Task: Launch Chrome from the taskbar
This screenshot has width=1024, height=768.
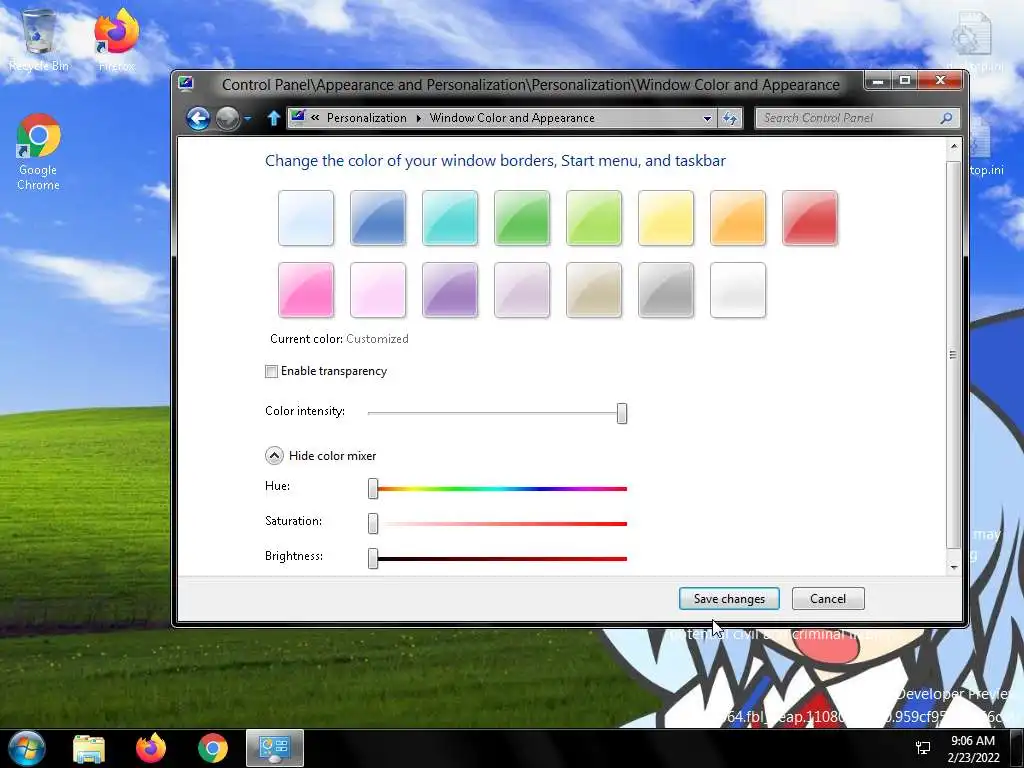Action: pyautogui.click(x=213, y=748)
